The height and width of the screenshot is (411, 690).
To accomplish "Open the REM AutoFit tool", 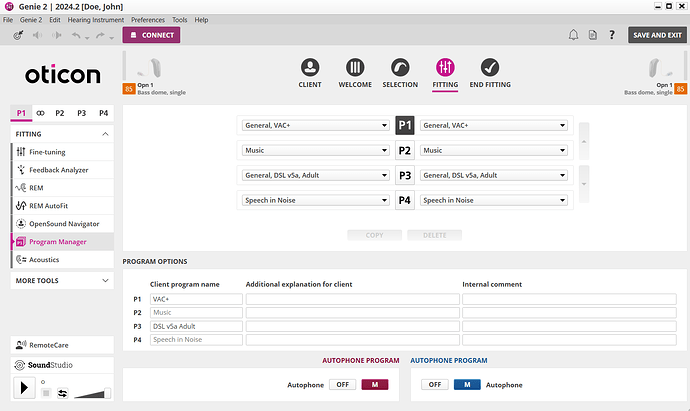I will tap(62, 206).
